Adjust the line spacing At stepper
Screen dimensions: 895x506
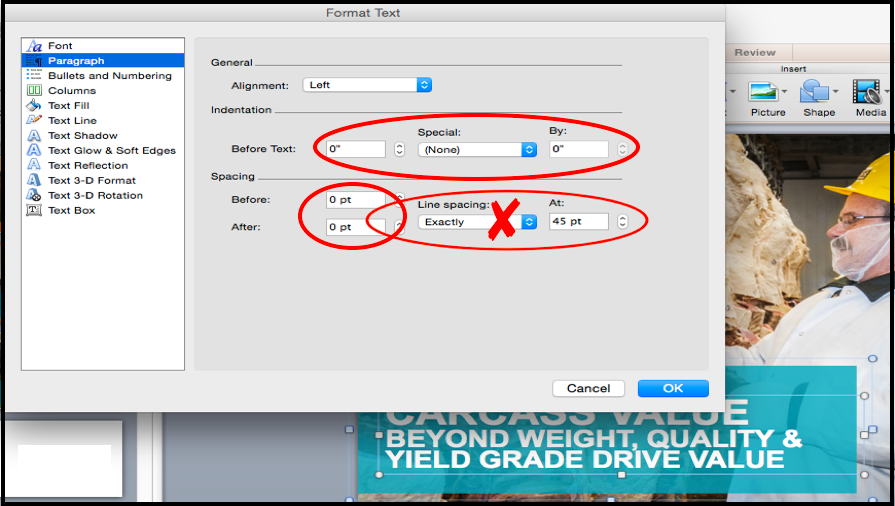(622, 222)
